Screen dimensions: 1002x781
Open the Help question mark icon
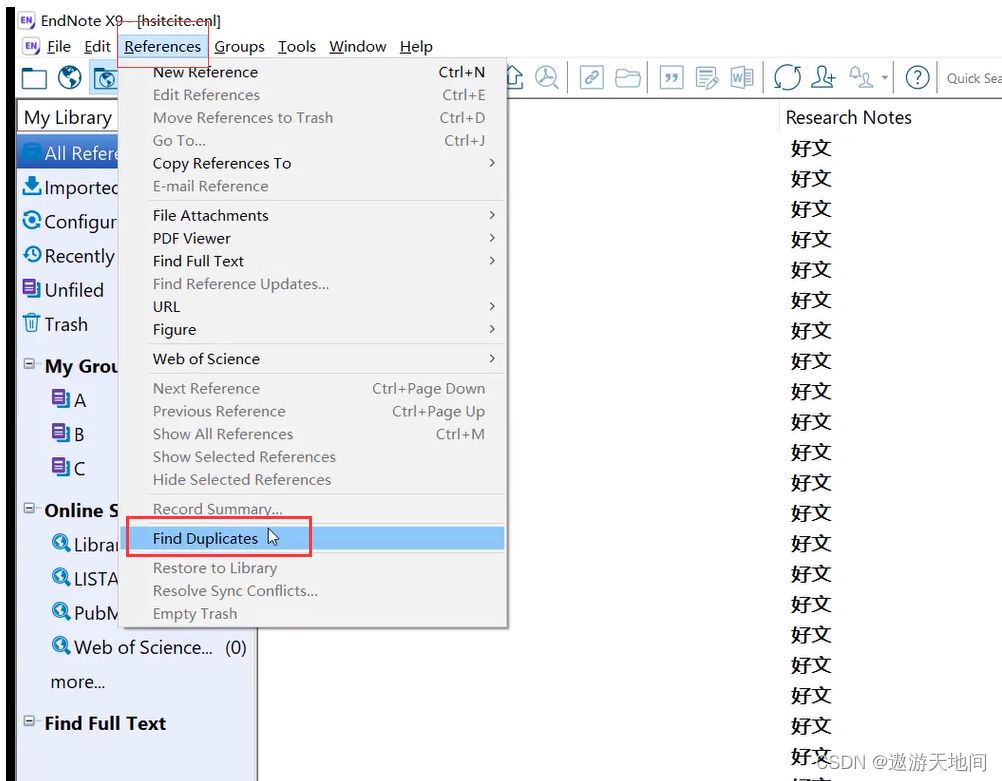917,78
